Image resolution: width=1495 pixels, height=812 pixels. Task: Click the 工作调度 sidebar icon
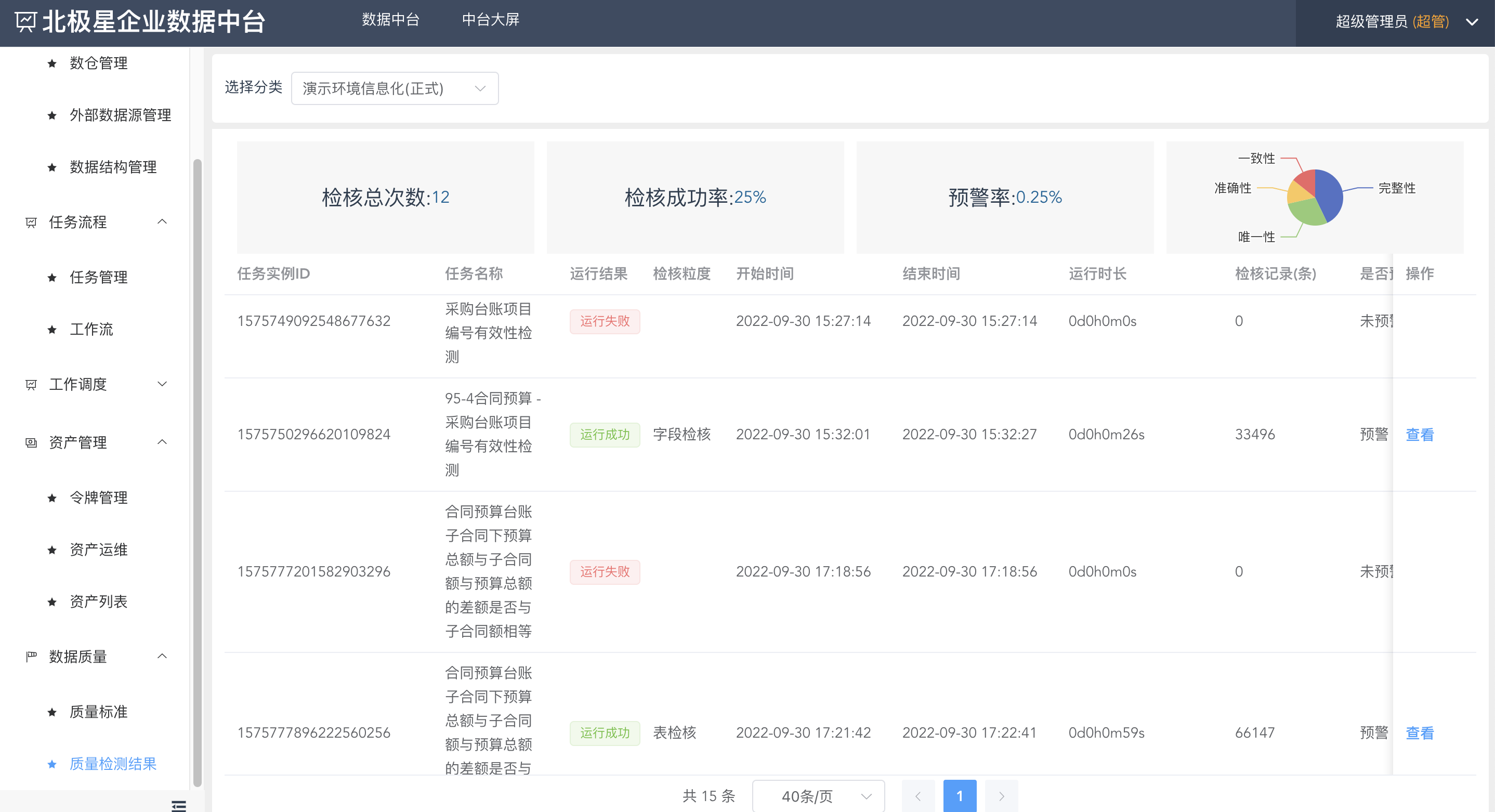pyautogui.click(x=31, y=384)
